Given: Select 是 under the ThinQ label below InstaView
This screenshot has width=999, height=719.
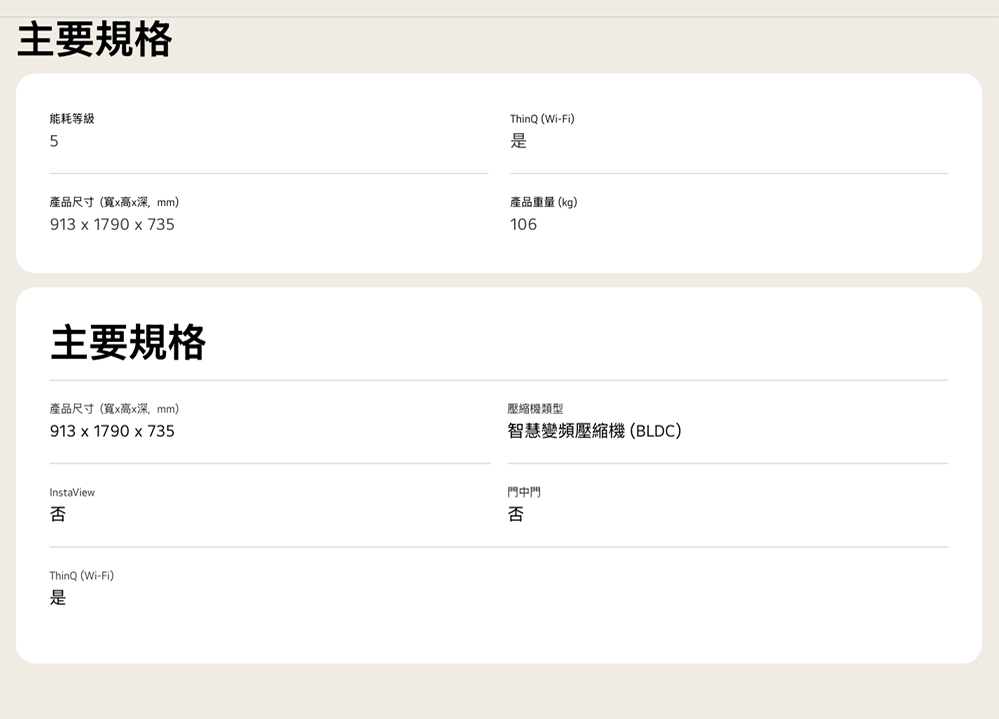Looking at the screenshot, I should pyautogui.click(x=58, y=598).
